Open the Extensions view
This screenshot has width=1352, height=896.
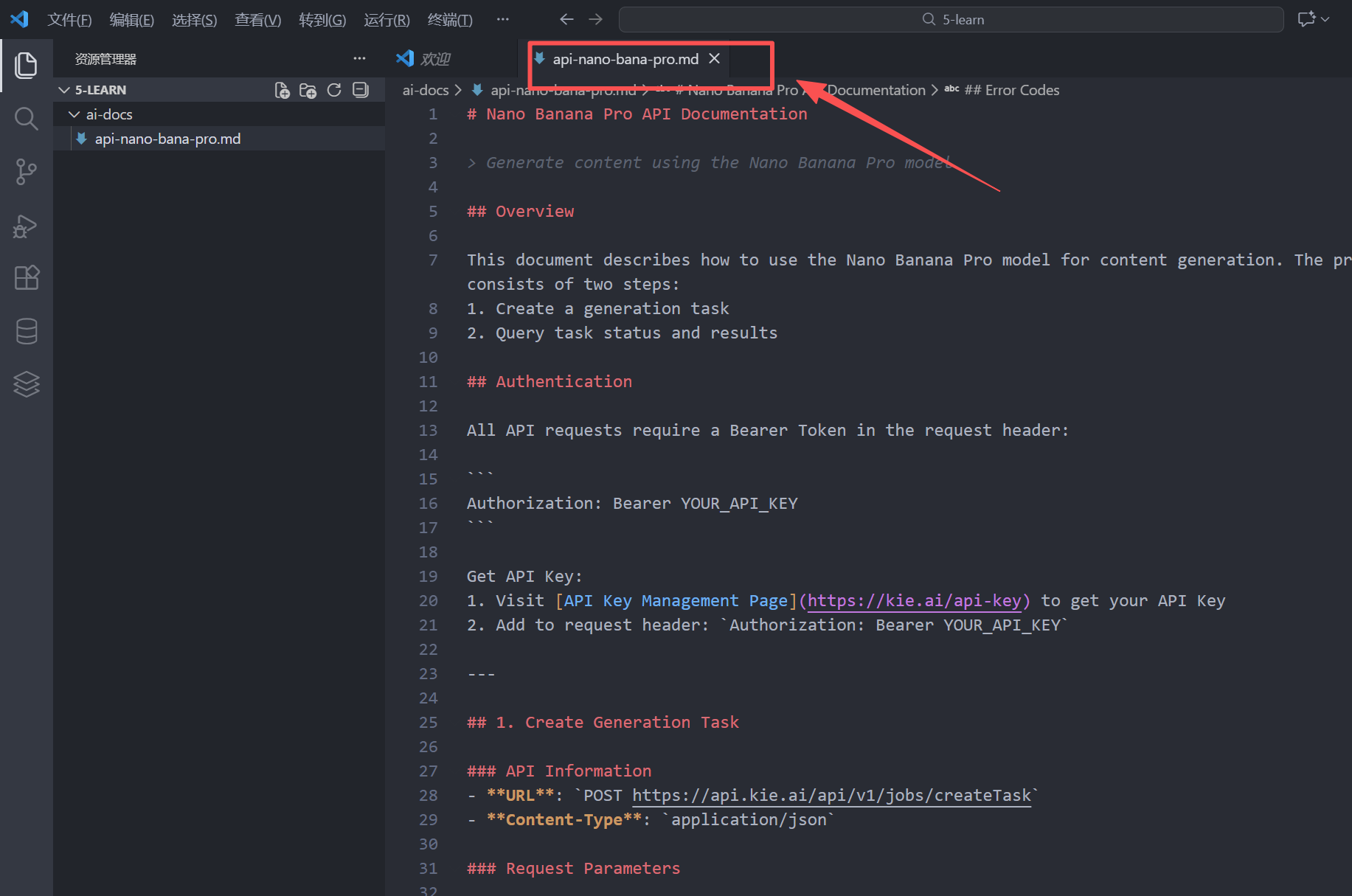27,278
